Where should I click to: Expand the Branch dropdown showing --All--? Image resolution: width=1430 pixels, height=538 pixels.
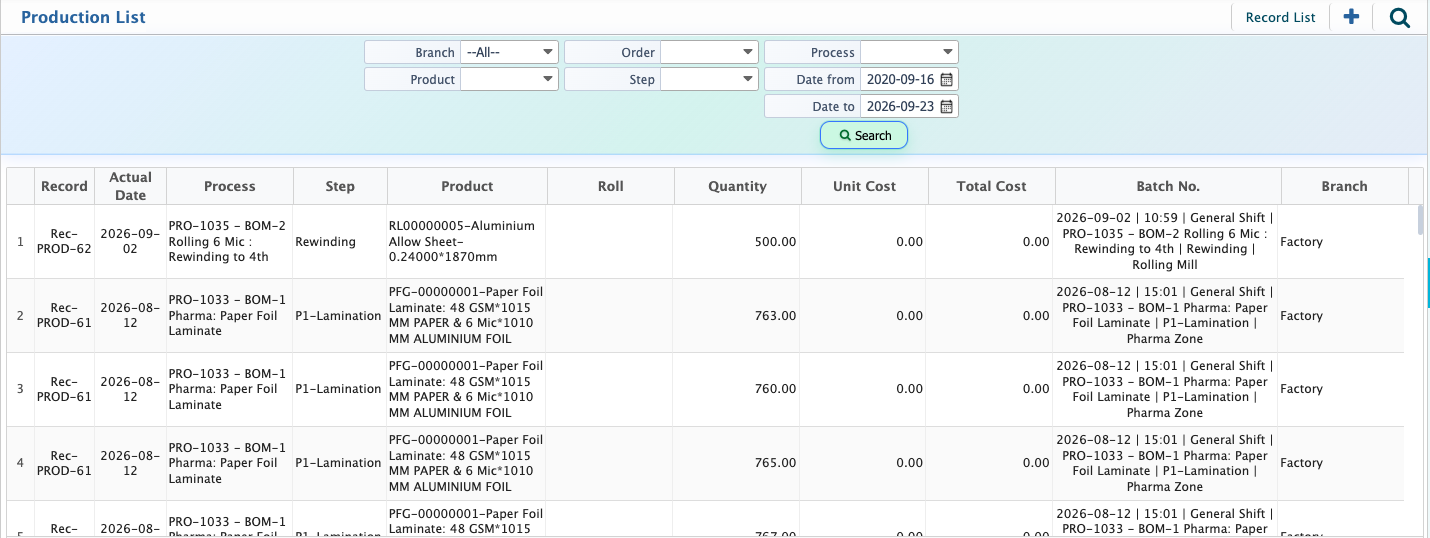pos(509,52)
